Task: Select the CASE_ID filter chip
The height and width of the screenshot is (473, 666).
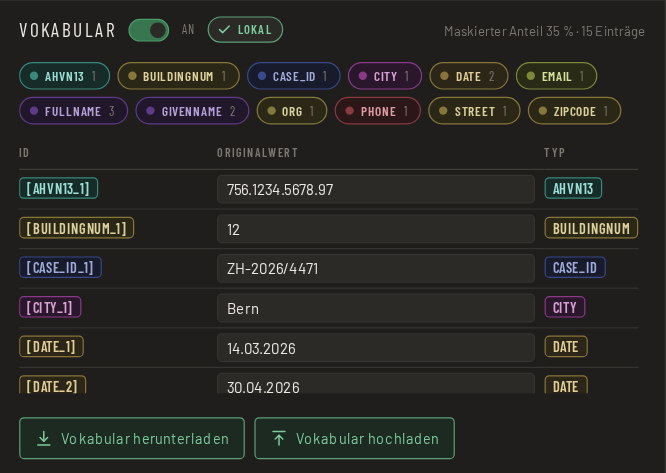Action: click(293, 76)
